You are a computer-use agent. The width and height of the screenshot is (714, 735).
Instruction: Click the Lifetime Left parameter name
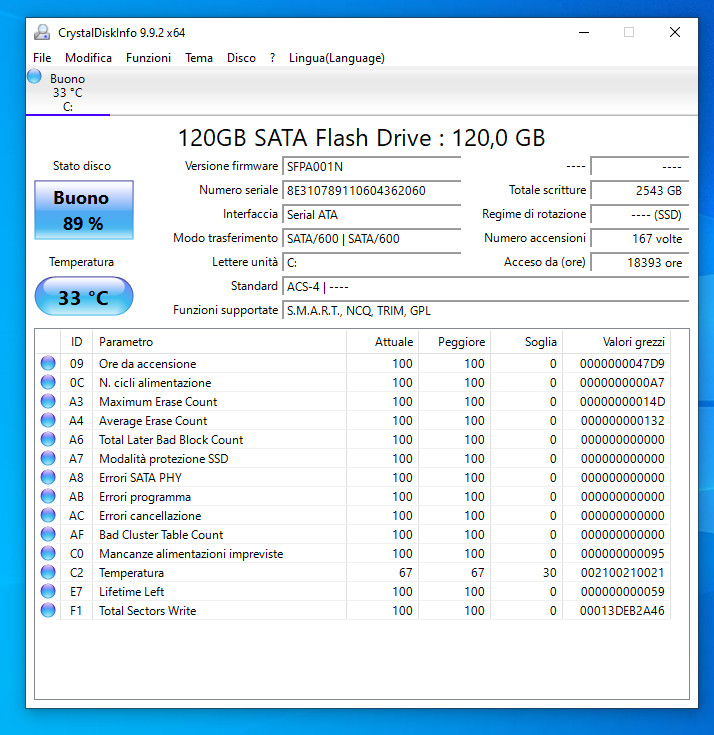131,592
